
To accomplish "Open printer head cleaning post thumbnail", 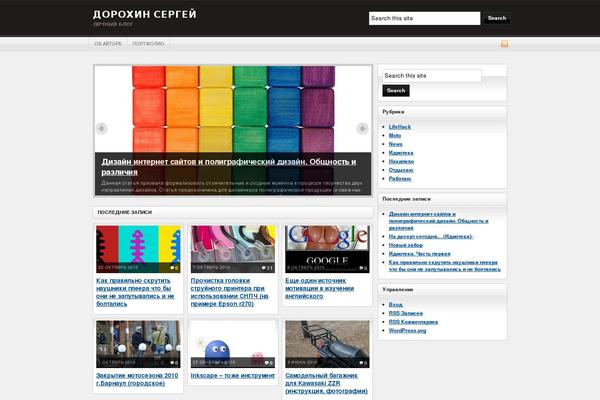I will pyautogui.click(x=233, y=249).
